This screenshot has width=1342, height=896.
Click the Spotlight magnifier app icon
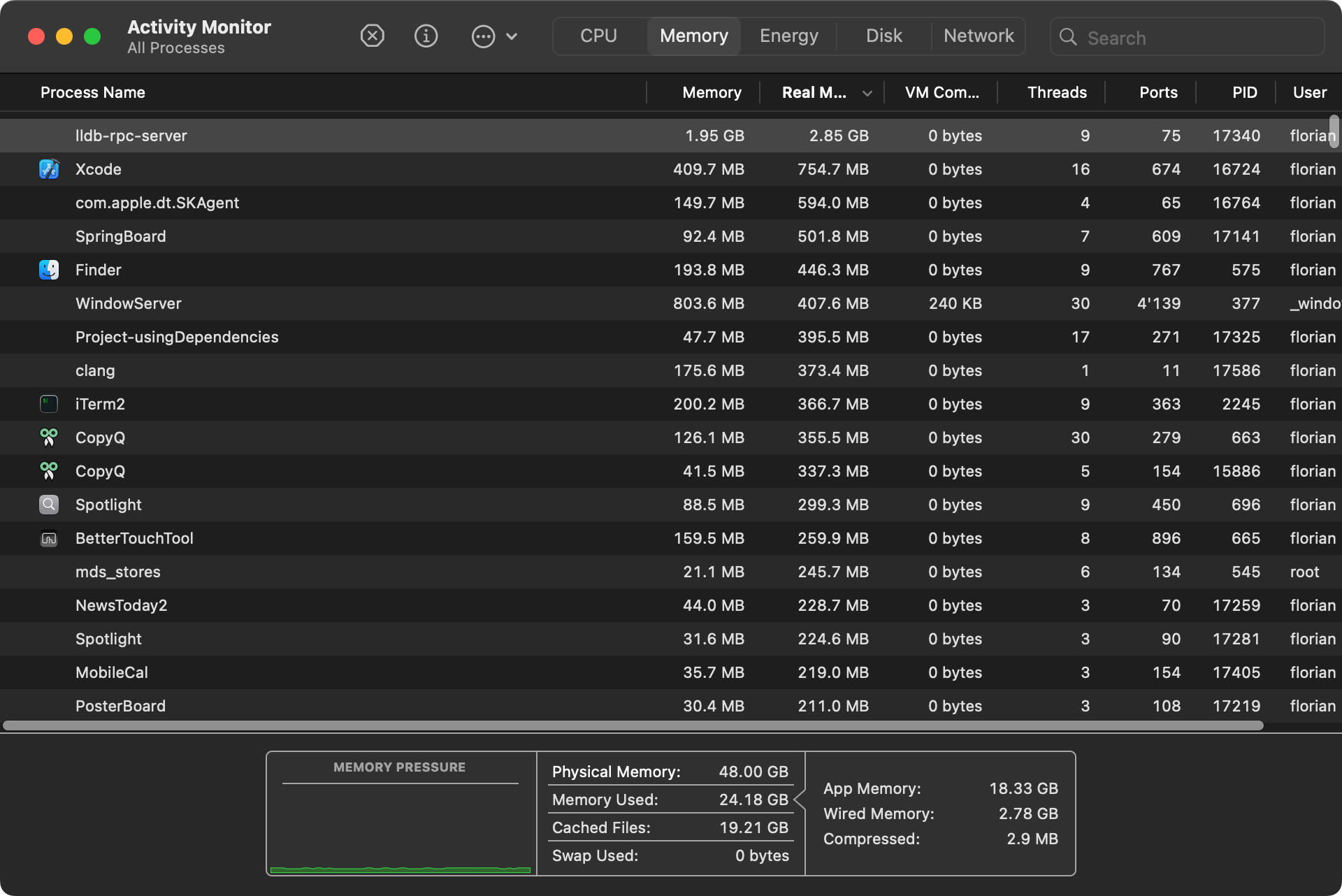49,505
